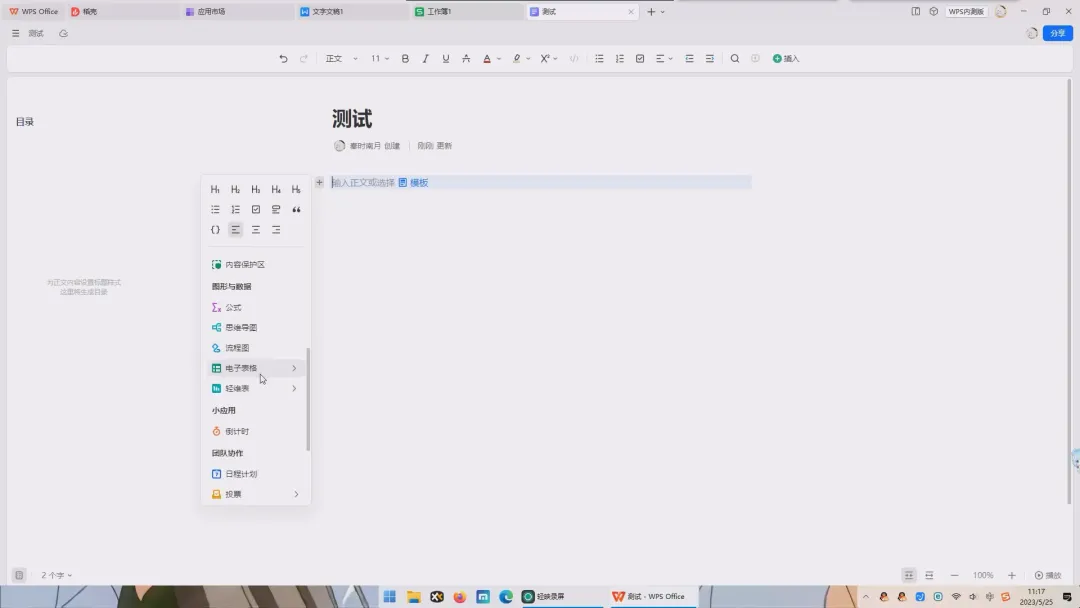The width and height of the screenshot is (1080, 608).
Task: Insert 思维导图 mind map
Action: coord(256,328)
